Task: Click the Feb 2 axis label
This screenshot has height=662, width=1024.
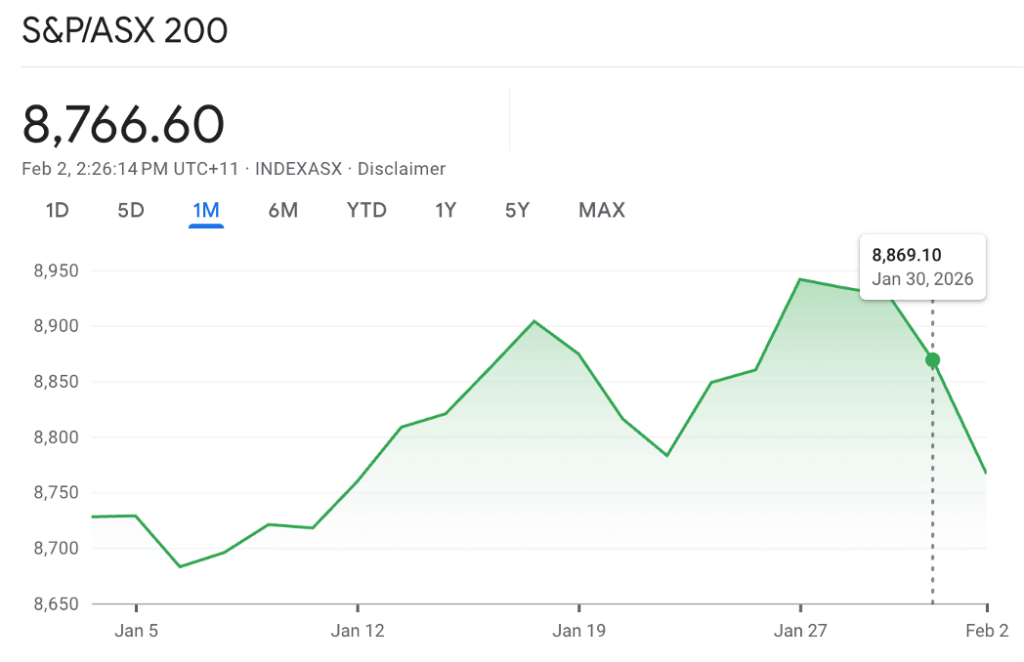Action: (x=985, y=631)
